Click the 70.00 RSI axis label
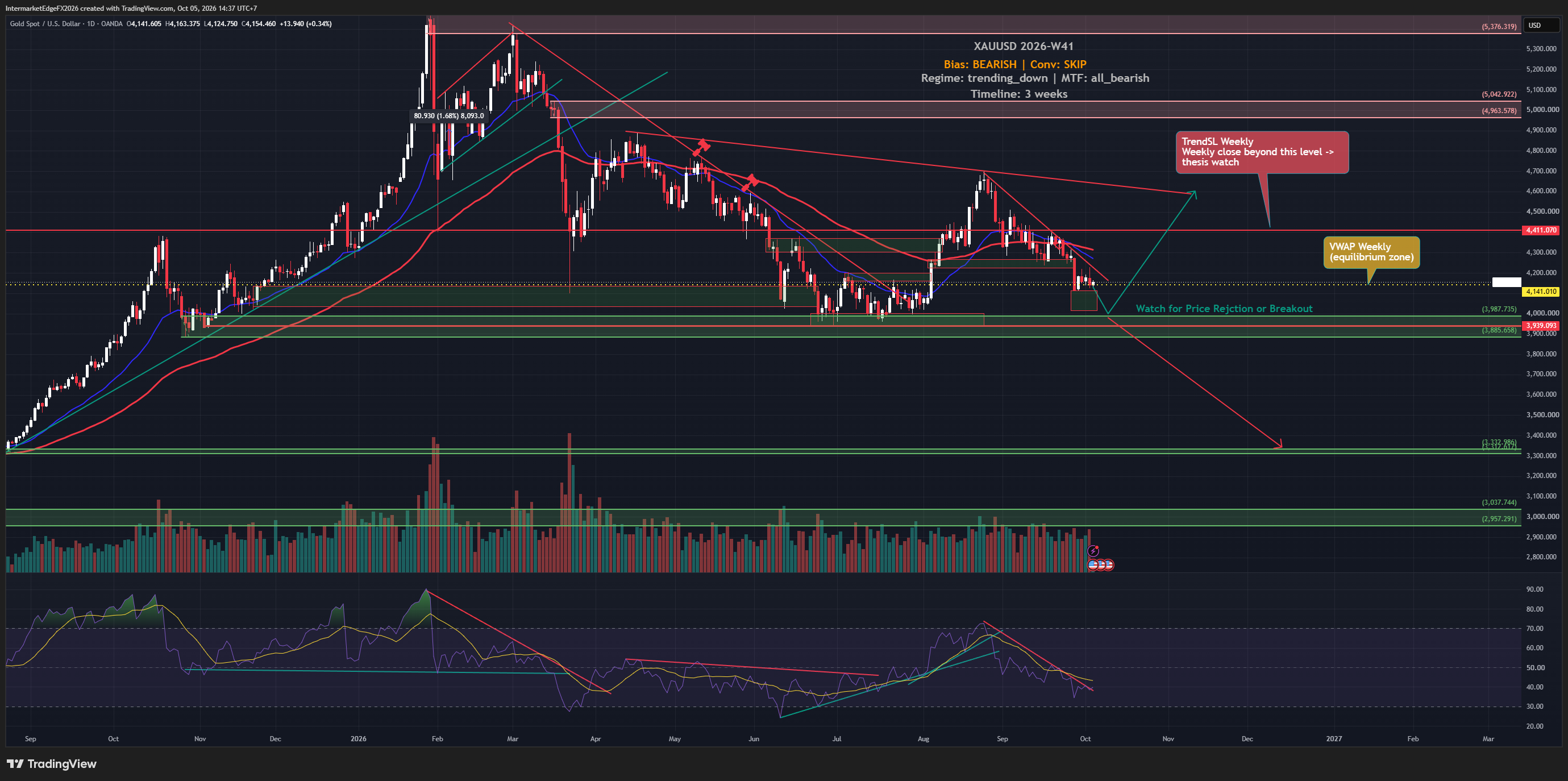 1534,628
